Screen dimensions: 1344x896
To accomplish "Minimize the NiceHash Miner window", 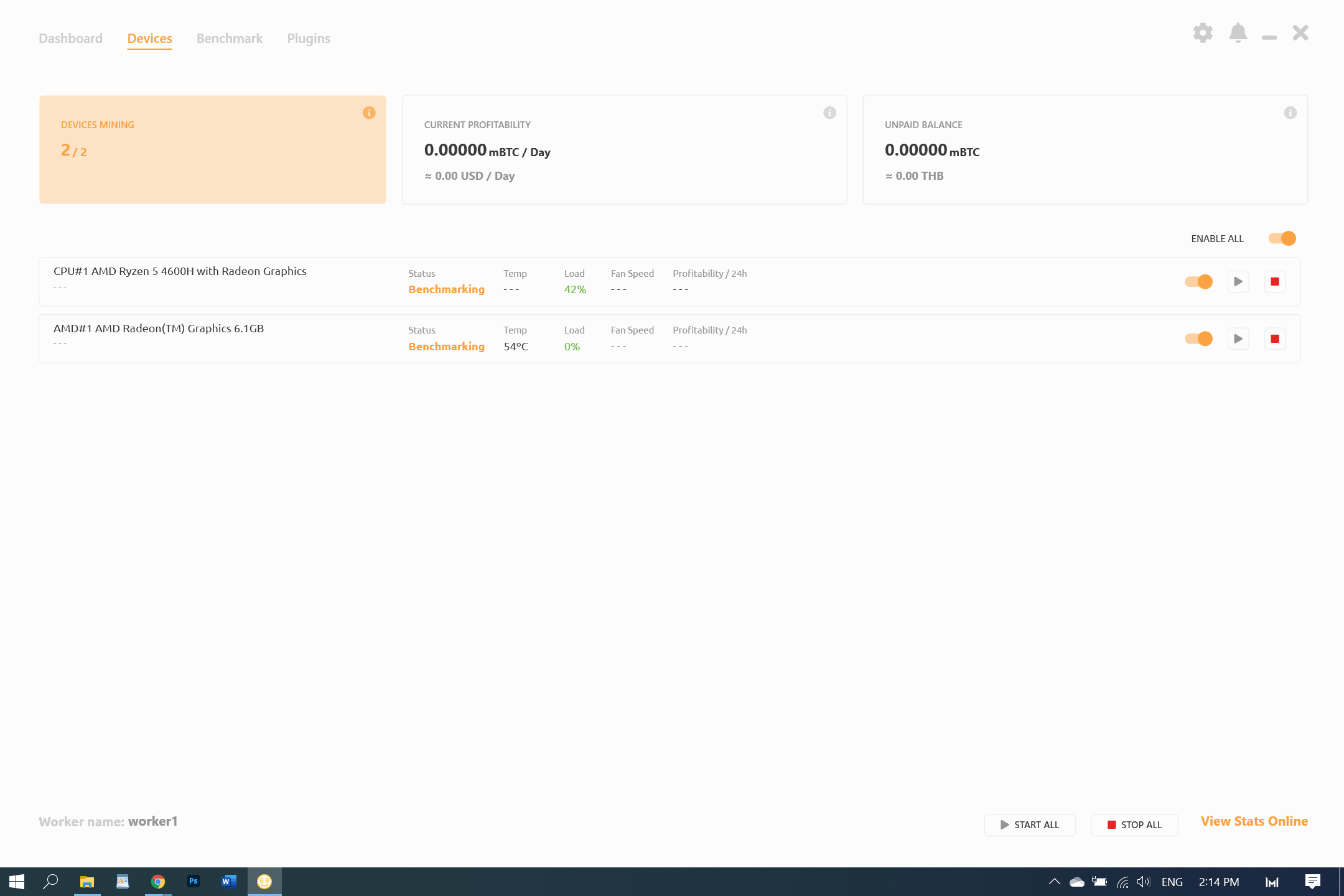I will coord(1269,37).
